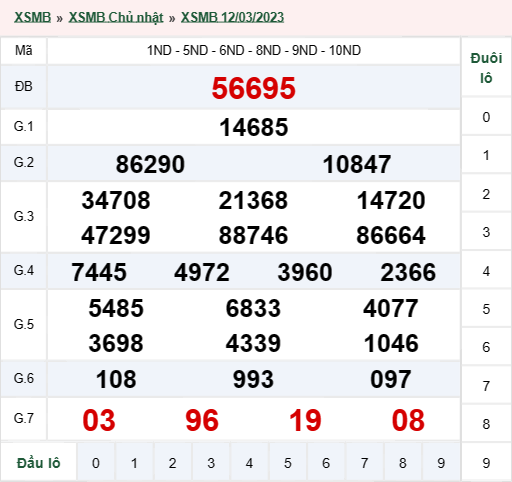Viewport: 512px width, 482px height.
Task: Click the G.2 number 10847
Action: coord(357,164)
